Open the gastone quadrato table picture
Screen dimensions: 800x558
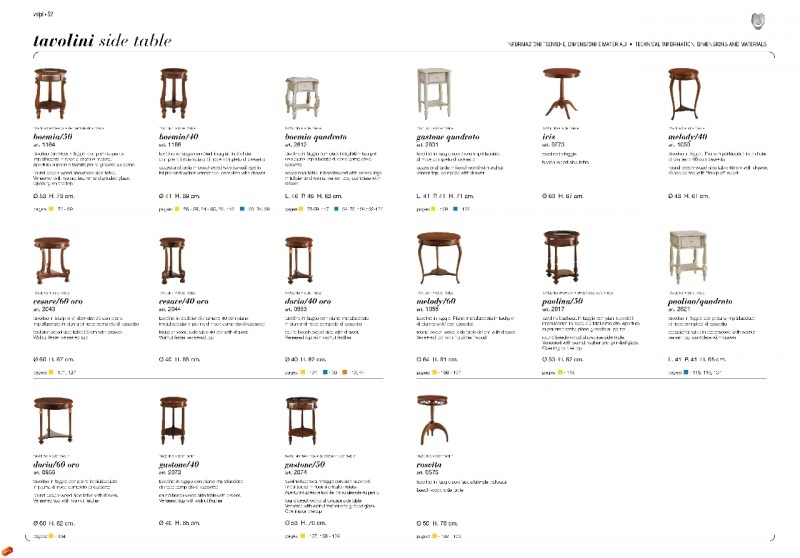pos(434,94)
